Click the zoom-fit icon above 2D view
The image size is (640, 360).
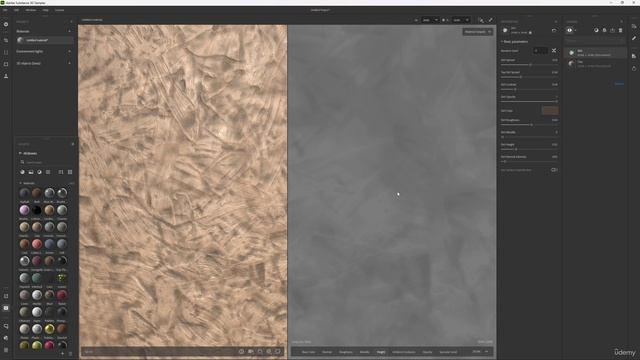click(481, 20)
